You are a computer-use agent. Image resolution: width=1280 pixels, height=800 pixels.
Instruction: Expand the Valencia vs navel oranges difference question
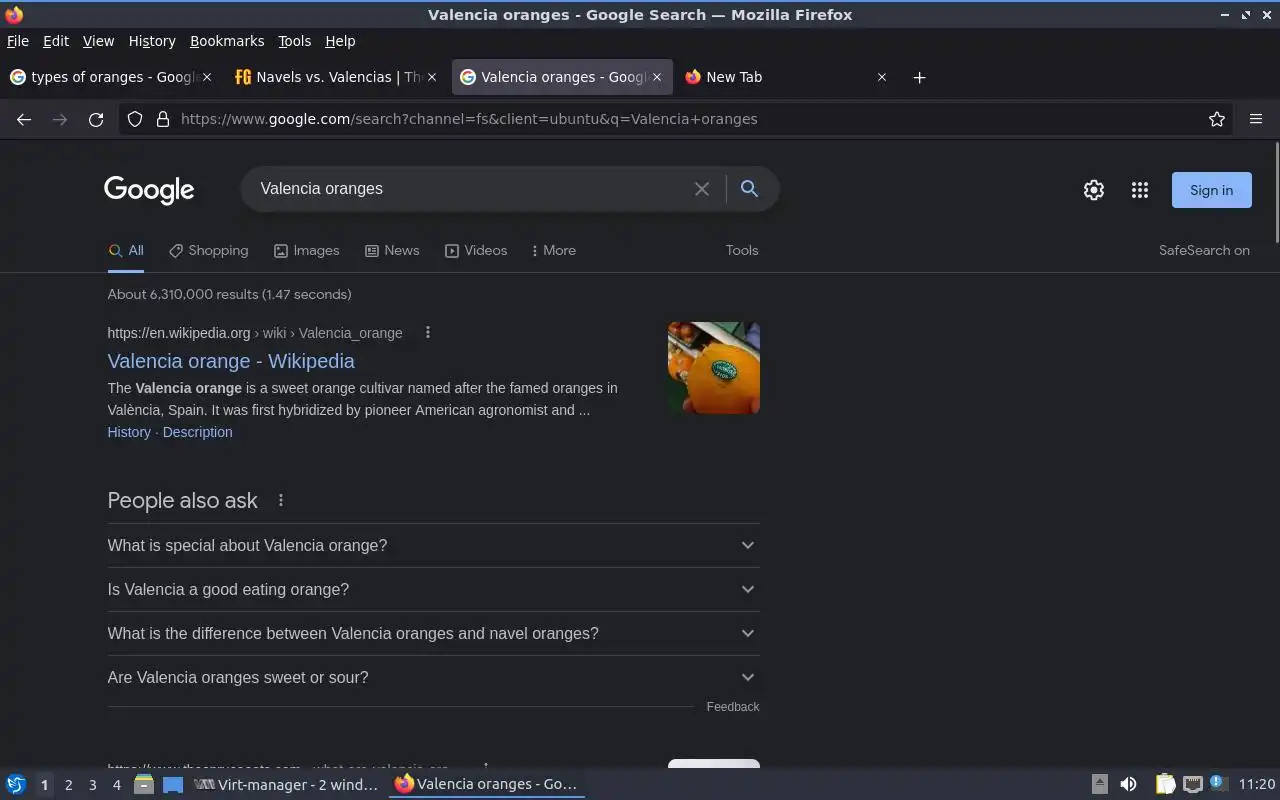[433, 633]
